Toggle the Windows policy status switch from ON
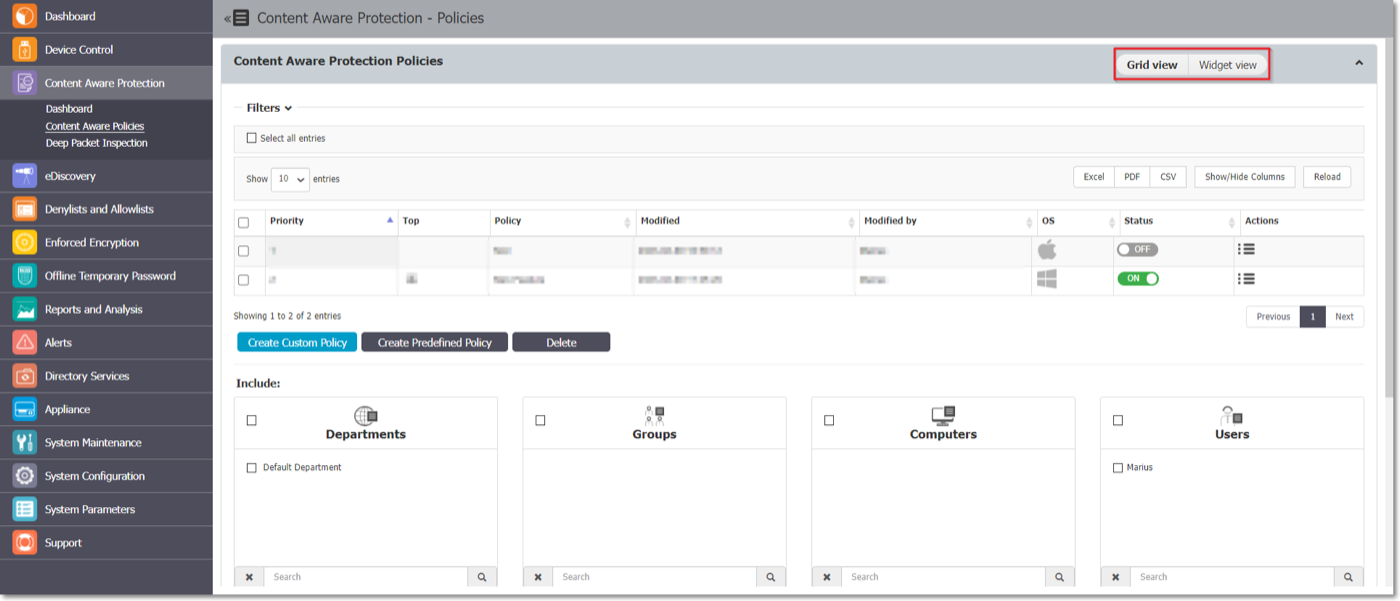Image resolution: width=1400 pixels, height=601 pixels. click(x=1138, y=279)
